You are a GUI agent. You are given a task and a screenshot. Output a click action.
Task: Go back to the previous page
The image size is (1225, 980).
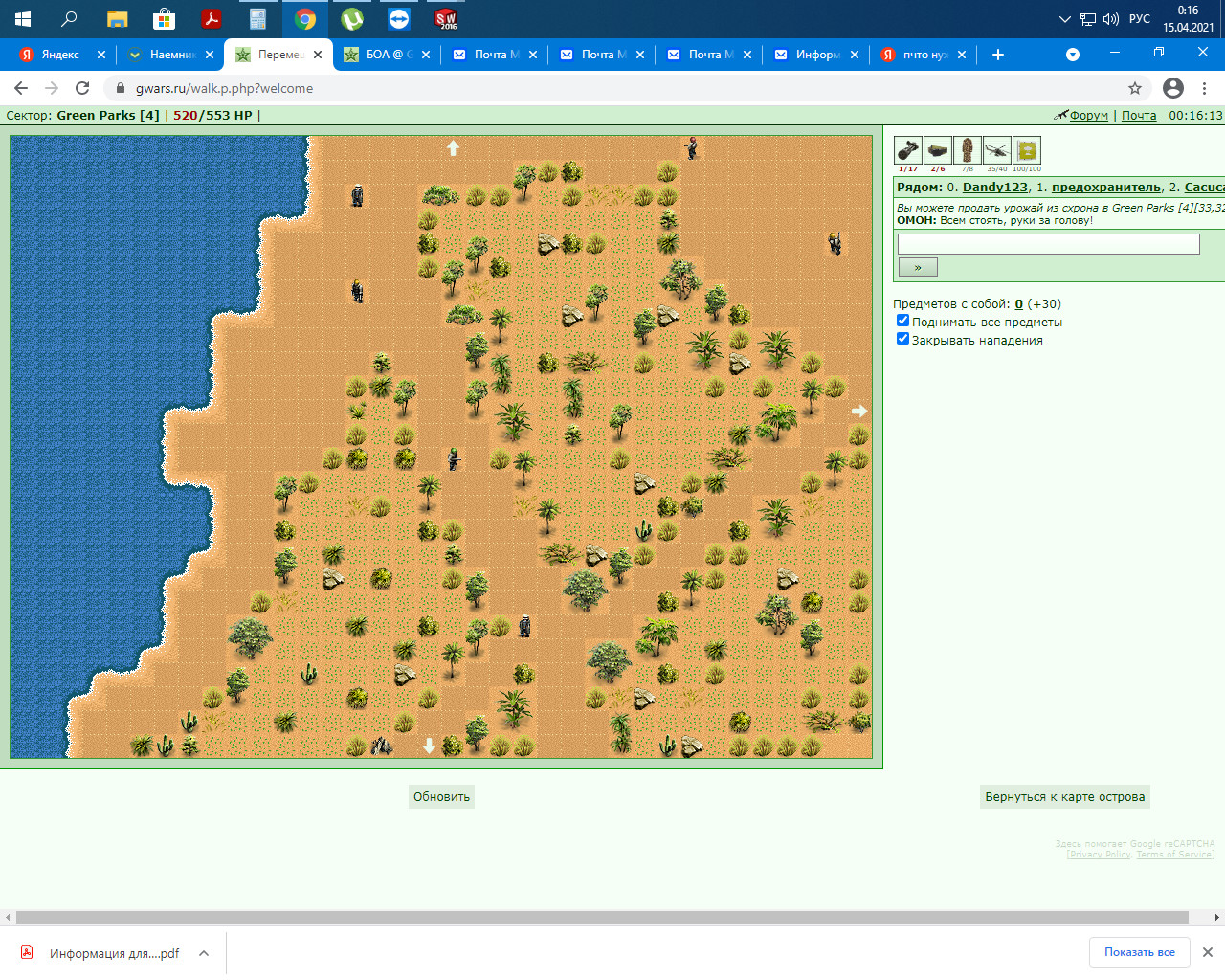(21, 88)
